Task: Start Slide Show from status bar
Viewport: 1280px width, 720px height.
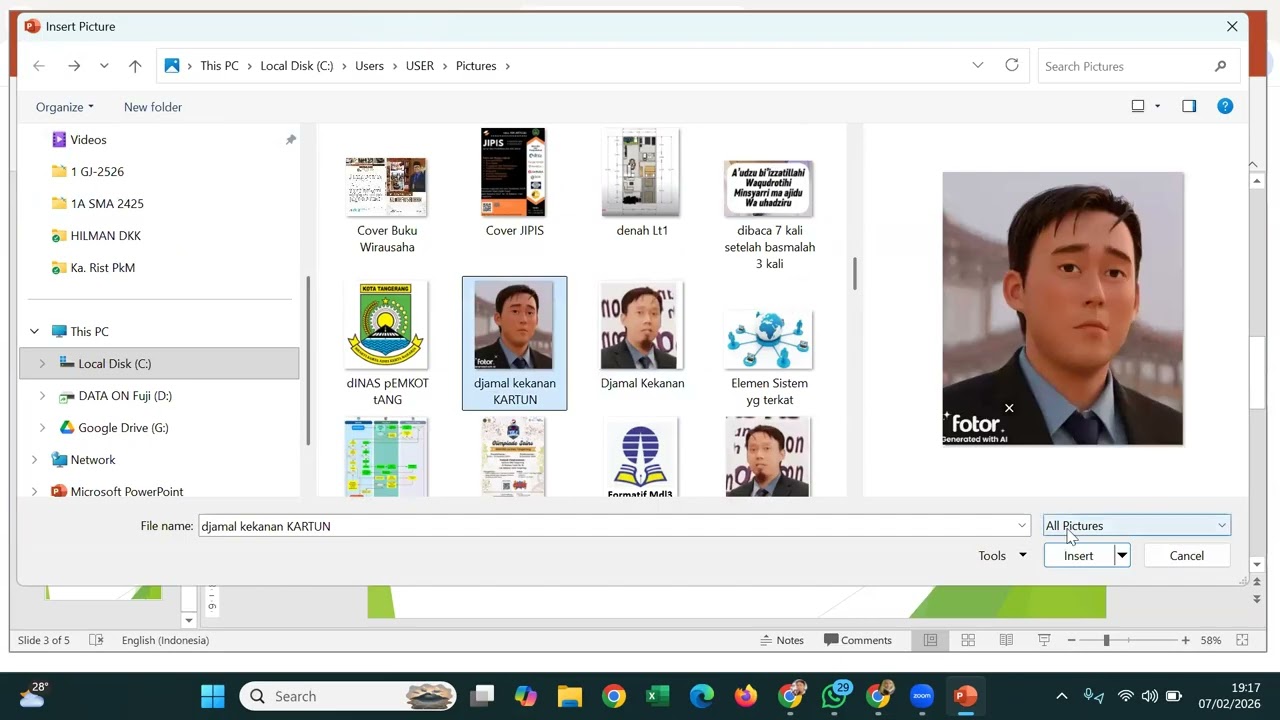Action: coord(1044,640)
